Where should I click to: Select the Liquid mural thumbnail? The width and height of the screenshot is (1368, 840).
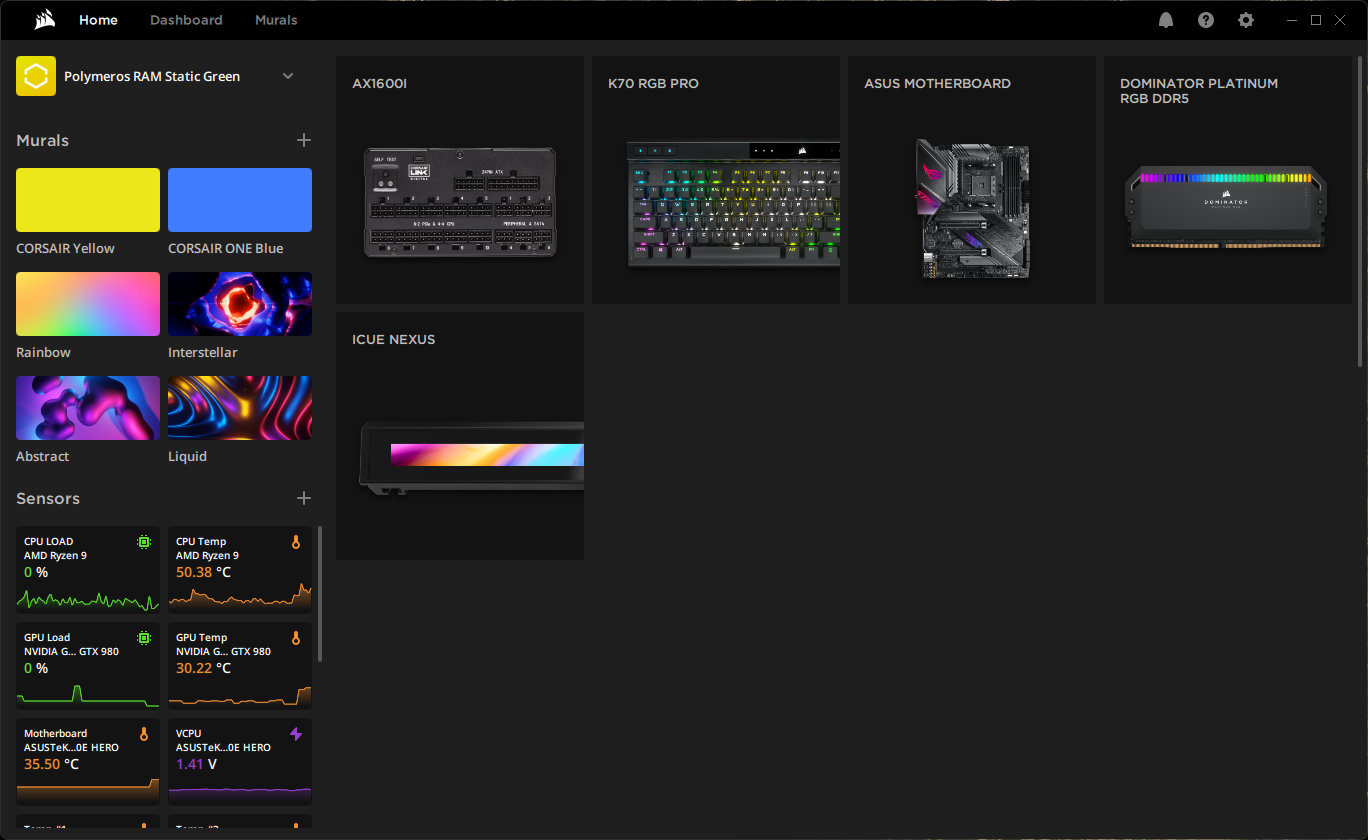pyautogui.click(x=240, y=408)
